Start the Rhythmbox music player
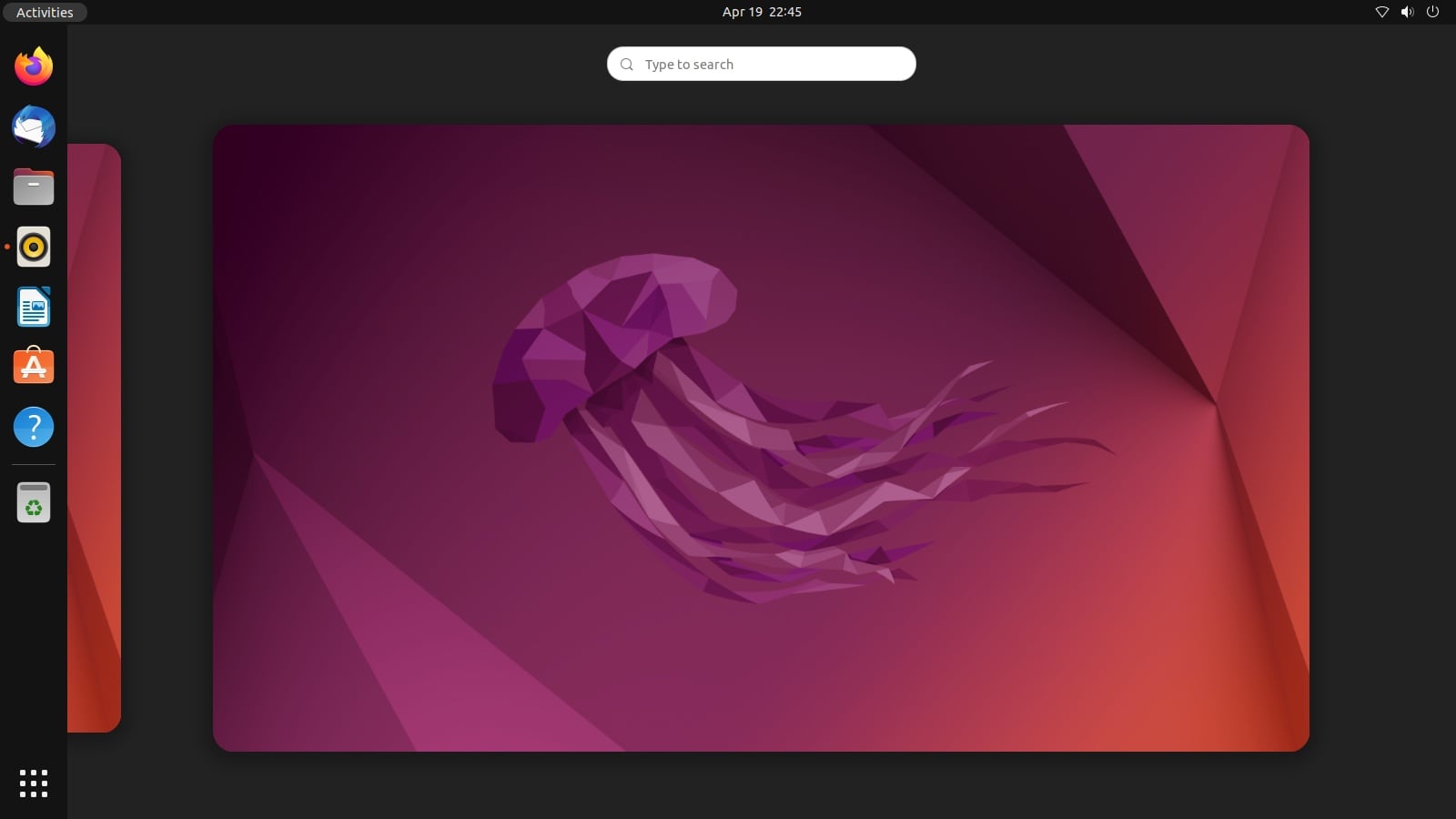Screen dimensions: 1456x819 coord(33,247)
